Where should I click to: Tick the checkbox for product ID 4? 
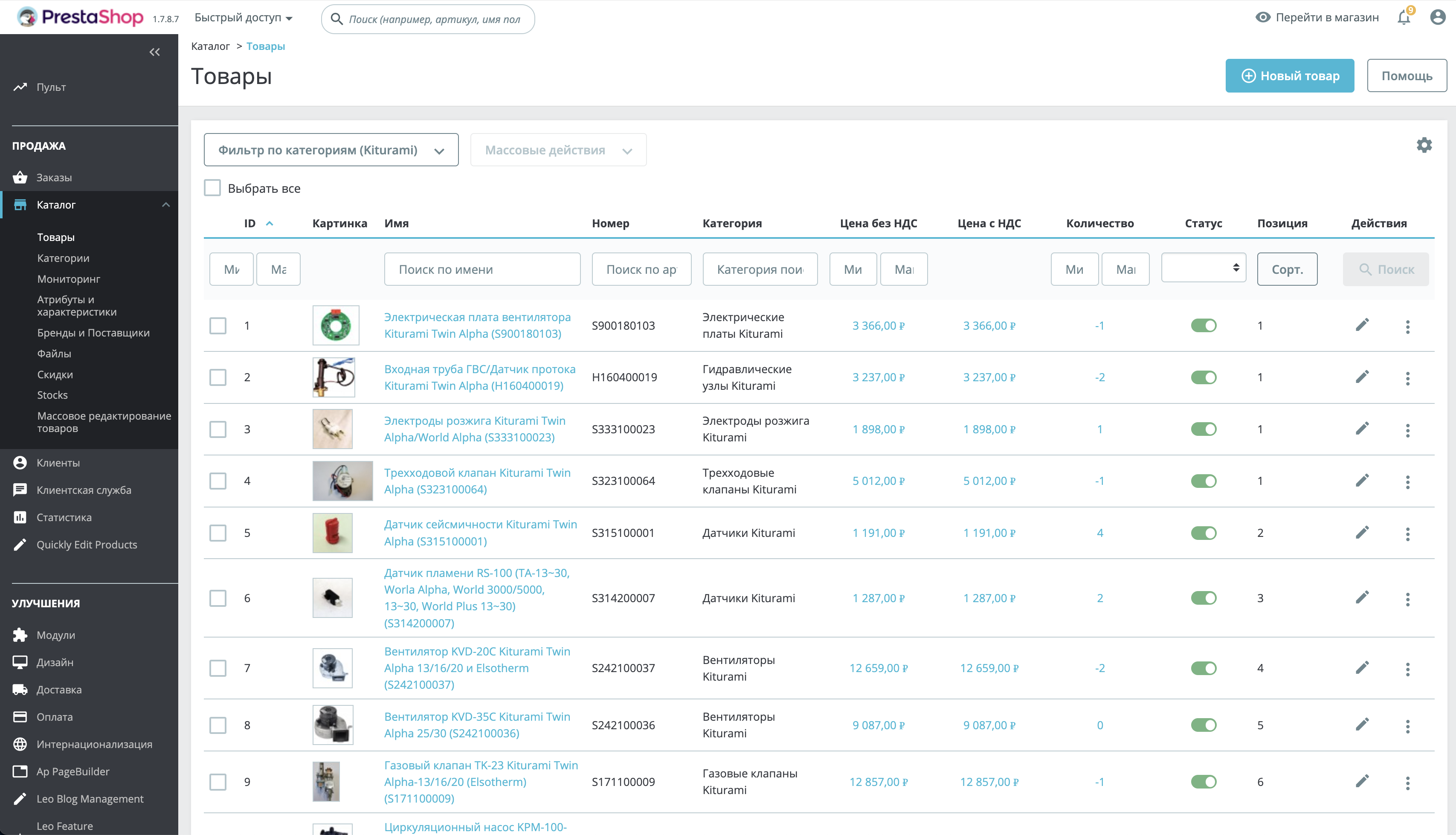pyautogui.click(x=218, y=481)
